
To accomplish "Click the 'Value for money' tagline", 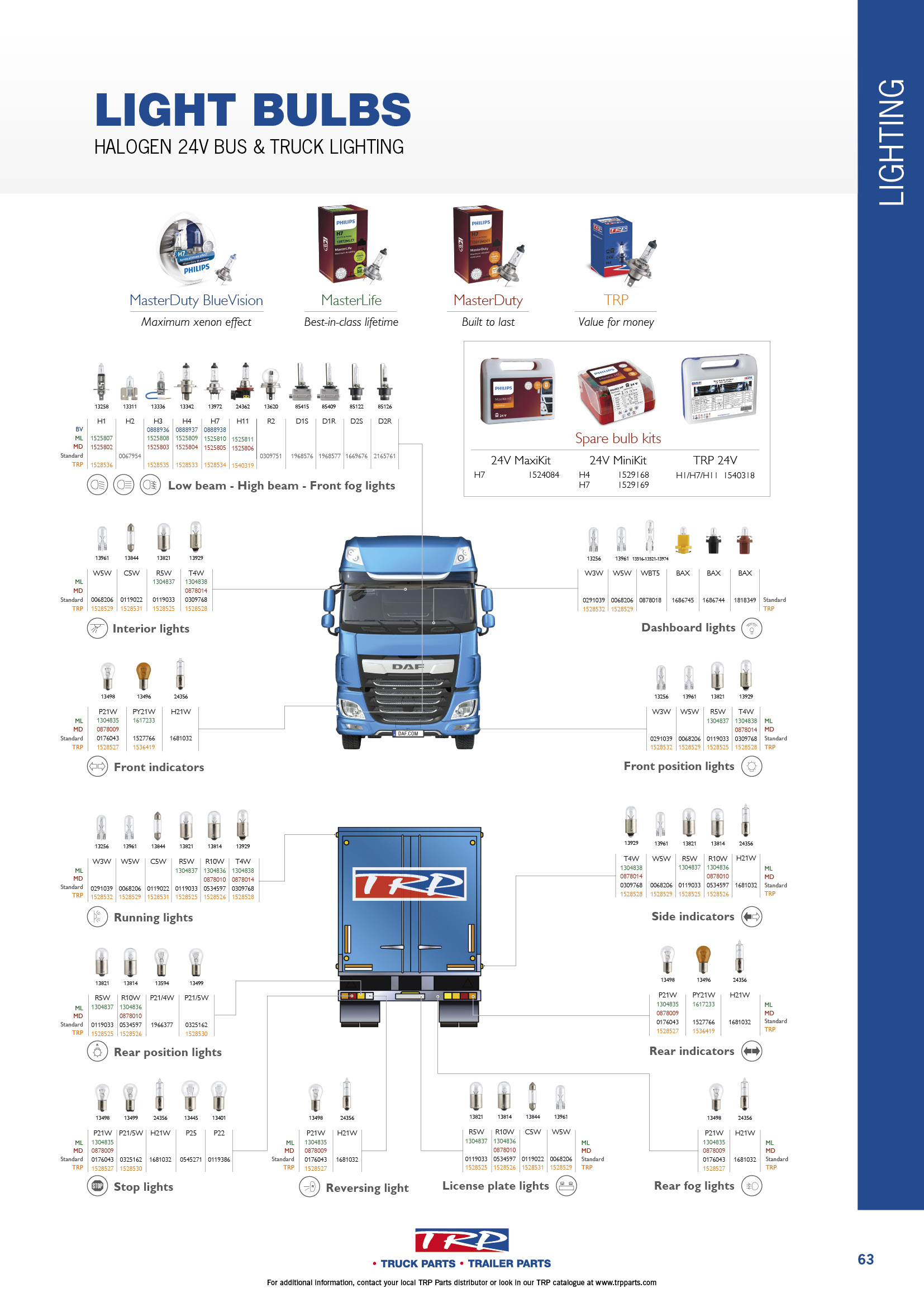I will click(x=616, y=322).
